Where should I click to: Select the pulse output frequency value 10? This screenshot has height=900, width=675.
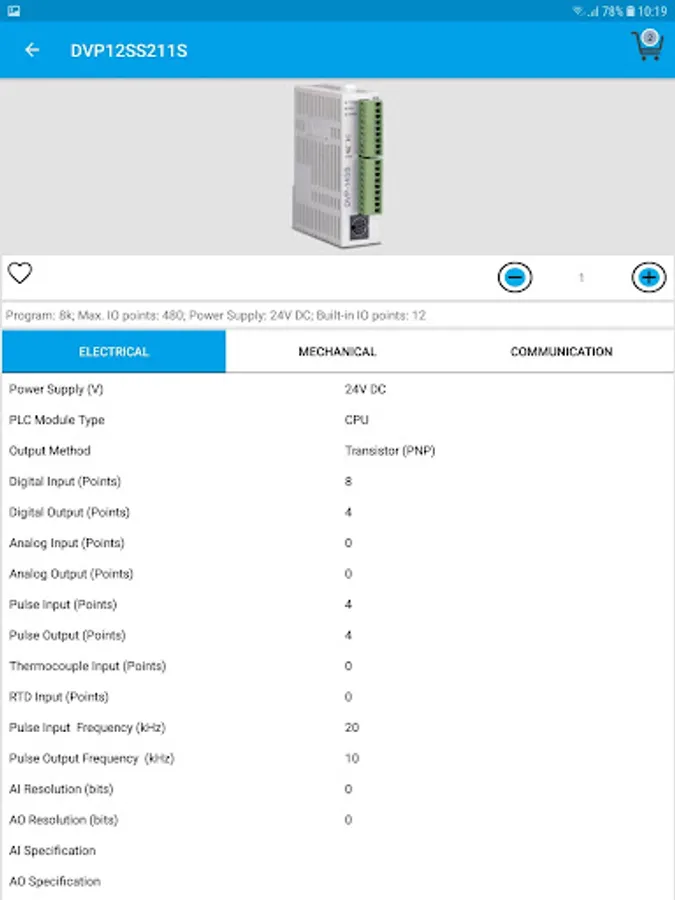352,758
